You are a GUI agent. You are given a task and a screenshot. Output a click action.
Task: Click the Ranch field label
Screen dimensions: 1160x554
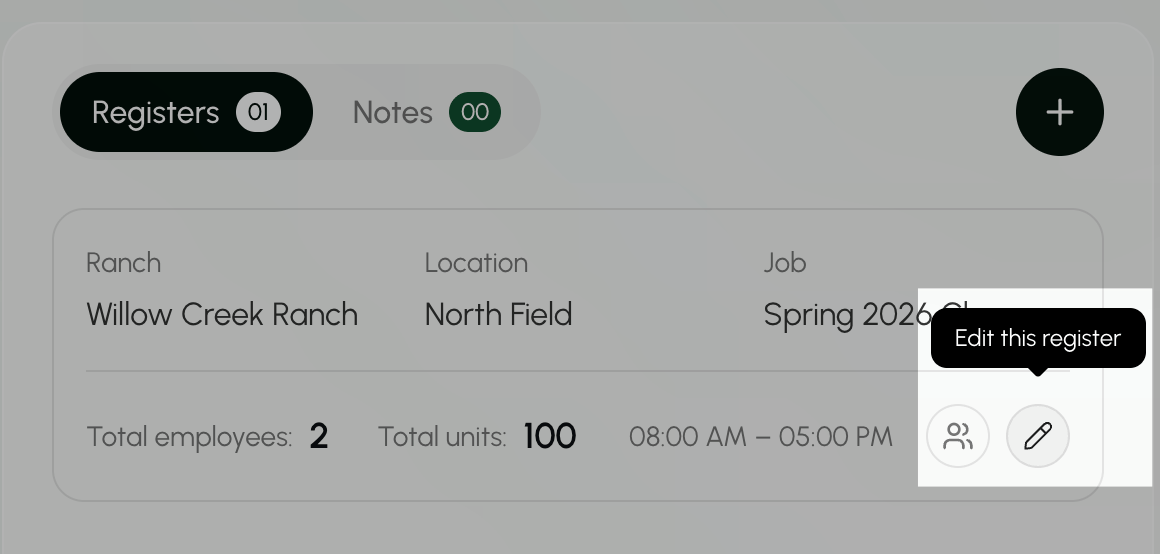124,263
